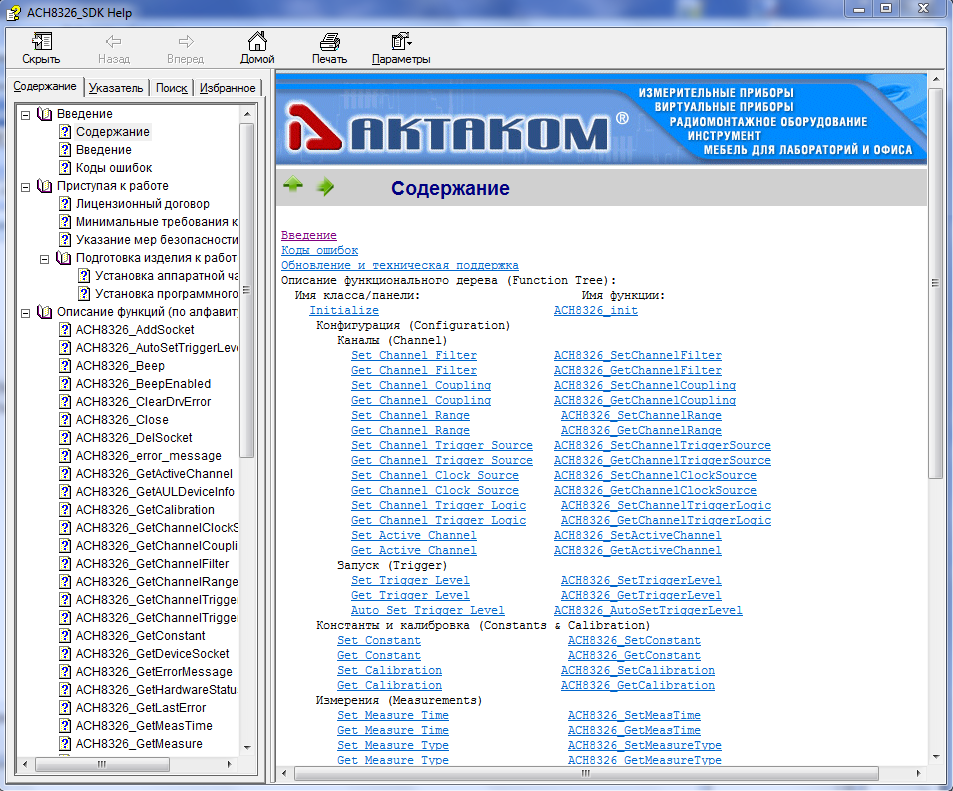953x791 pixels.
Task: Click the Вперед forward arrow icon
Action: 186,41
